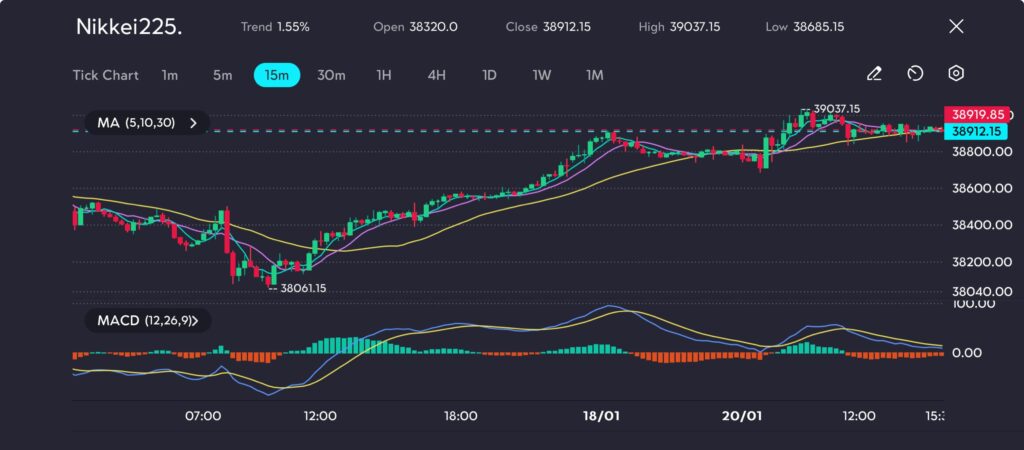Click the 38400.00 price axis label
This screenshot has width=1024, height=450.
[x=982, y=225]
